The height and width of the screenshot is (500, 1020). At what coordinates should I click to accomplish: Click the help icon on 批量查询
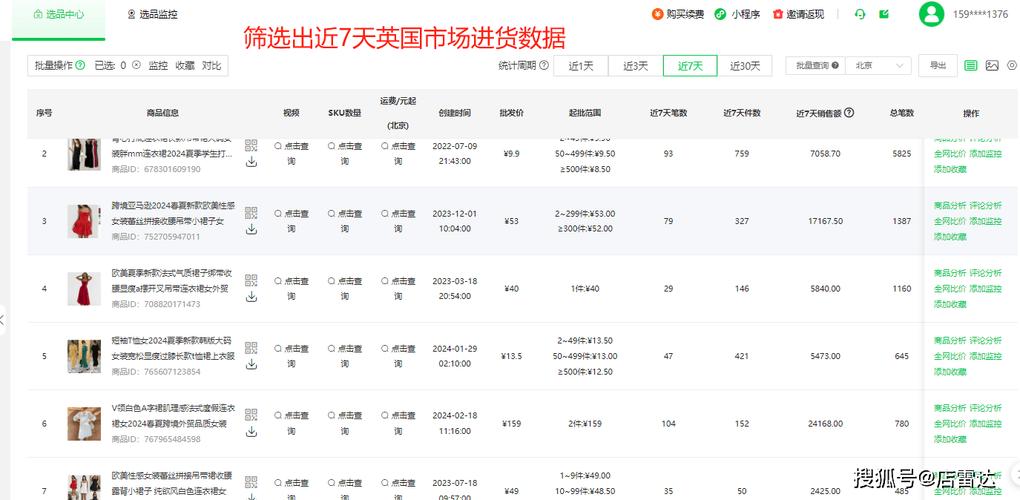pos(835,65)
